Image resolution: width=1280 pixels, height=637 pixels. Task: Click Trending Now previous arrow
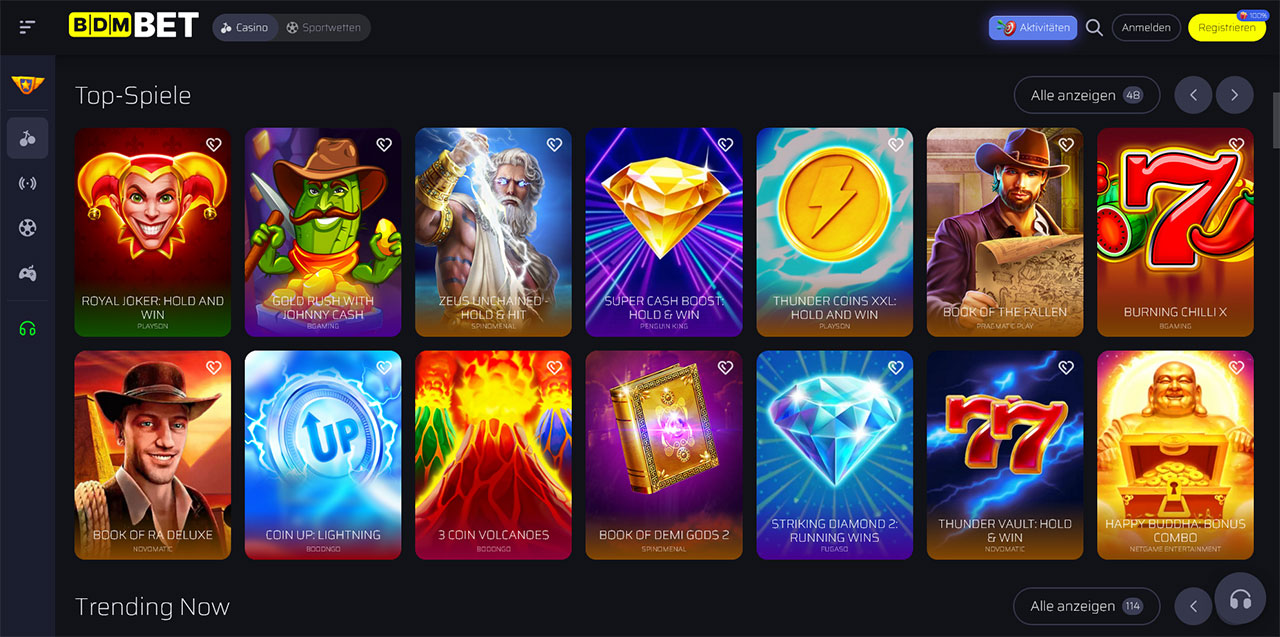1193,606
